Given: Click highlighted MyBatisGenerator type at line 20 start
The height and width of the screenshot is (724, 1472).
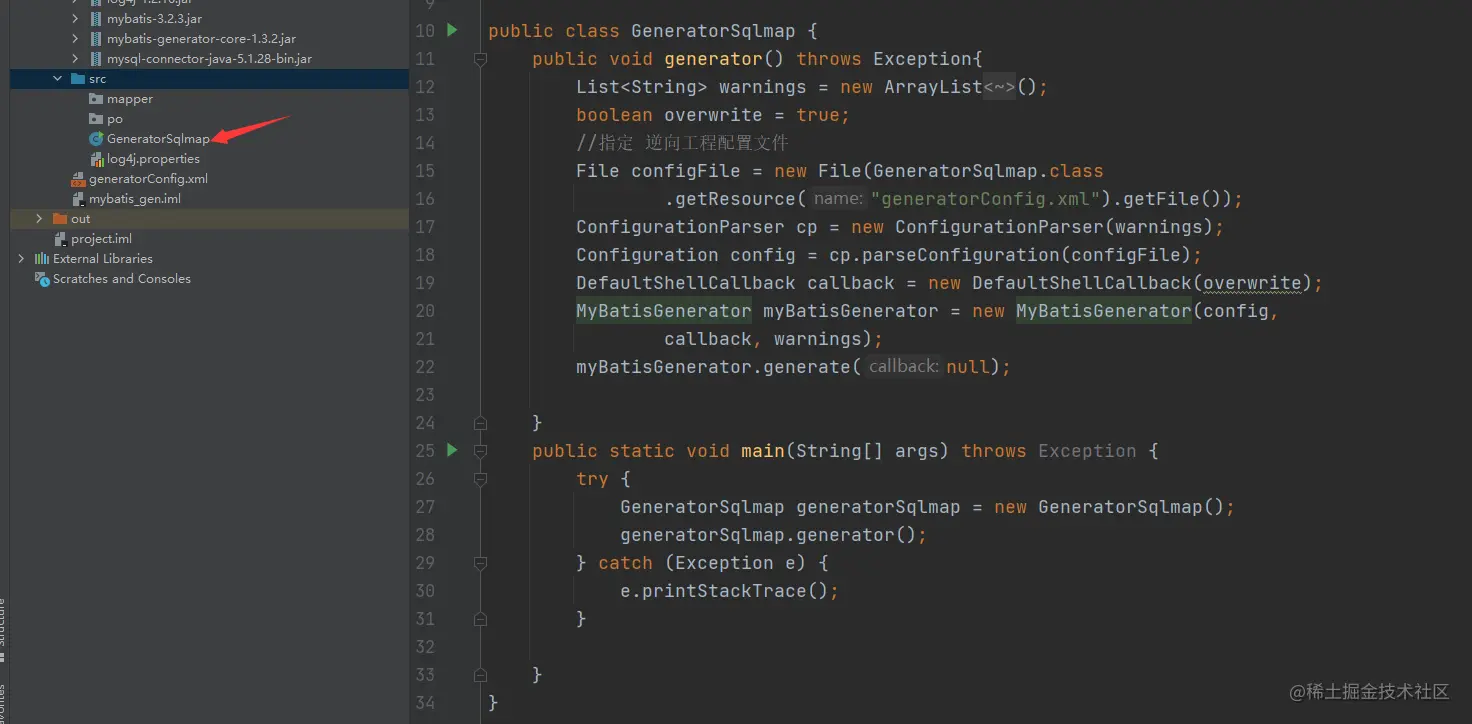Looking at the screenshot, I should (664, 311).
